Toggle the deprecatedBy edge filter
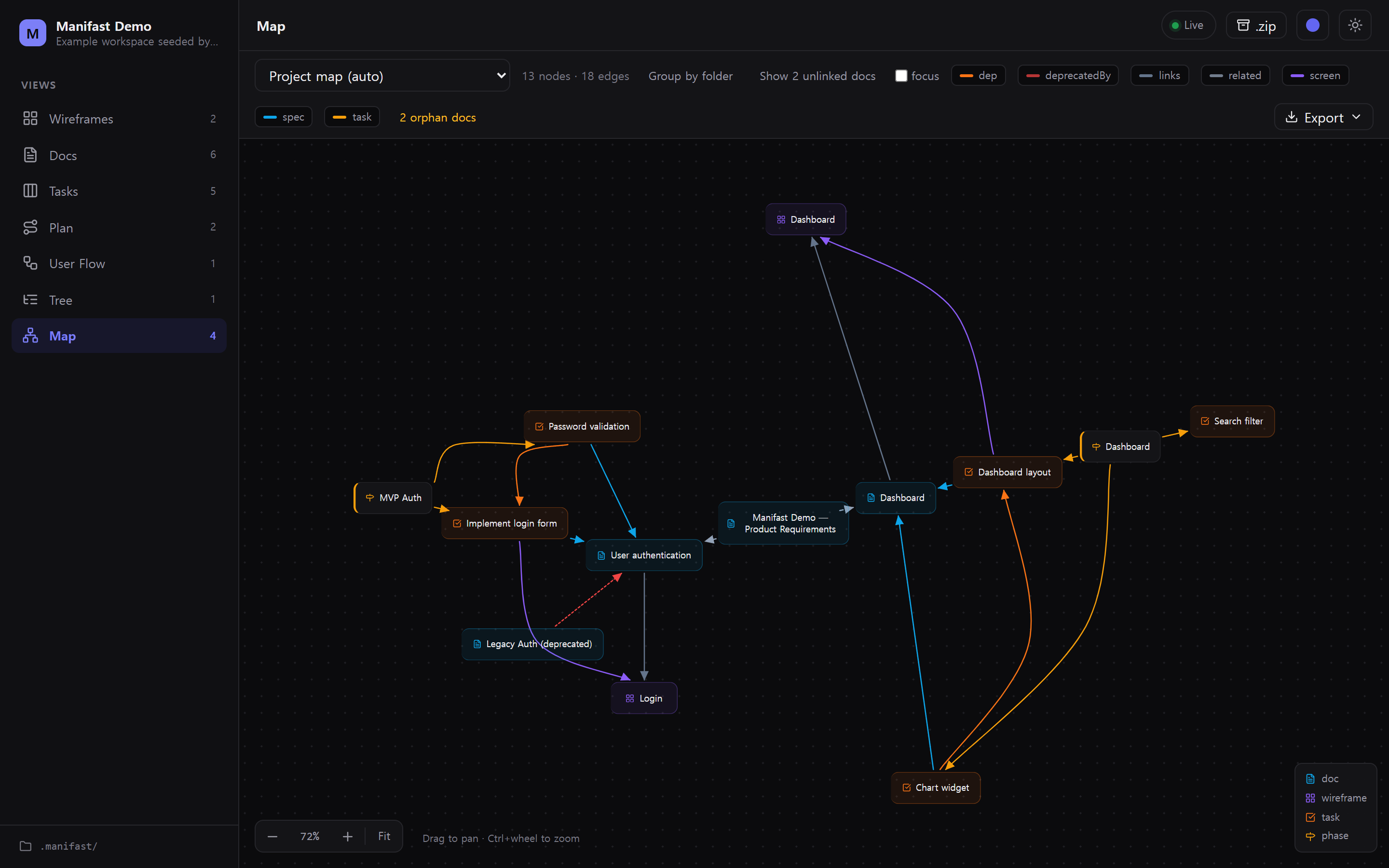Viewport: 1389px width, 868px height. tap(1068, 76)
